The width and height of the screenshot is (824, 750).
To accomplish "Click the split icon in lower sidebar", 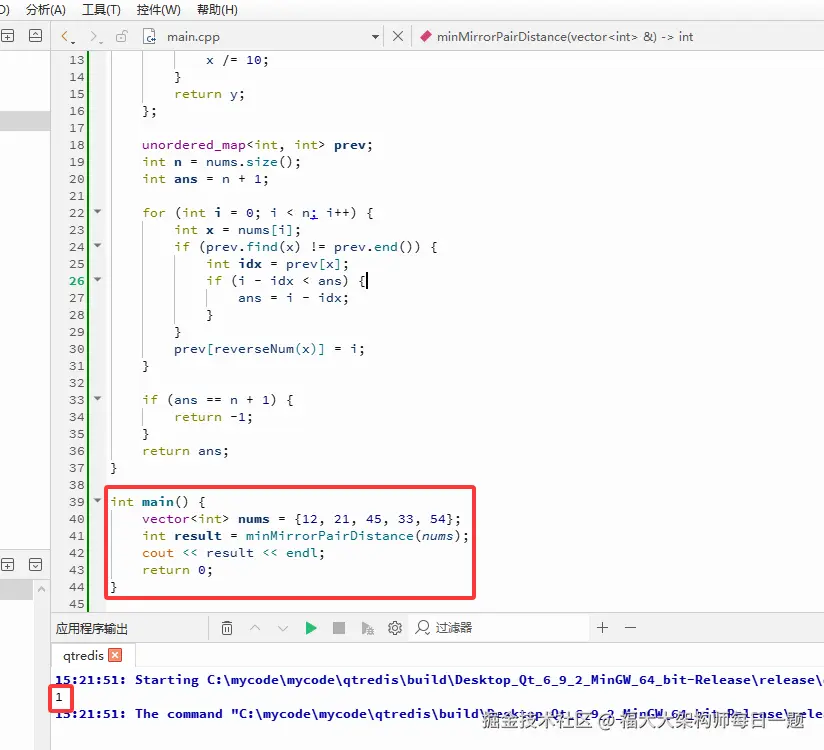I will (7, 564).
